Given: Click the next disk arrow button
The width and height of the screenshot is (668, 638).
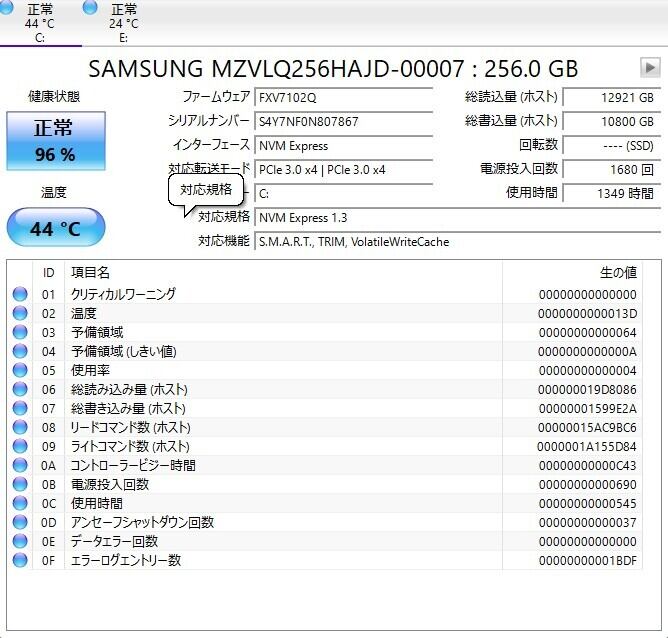Looking at the screenshot, I should 650,67.
